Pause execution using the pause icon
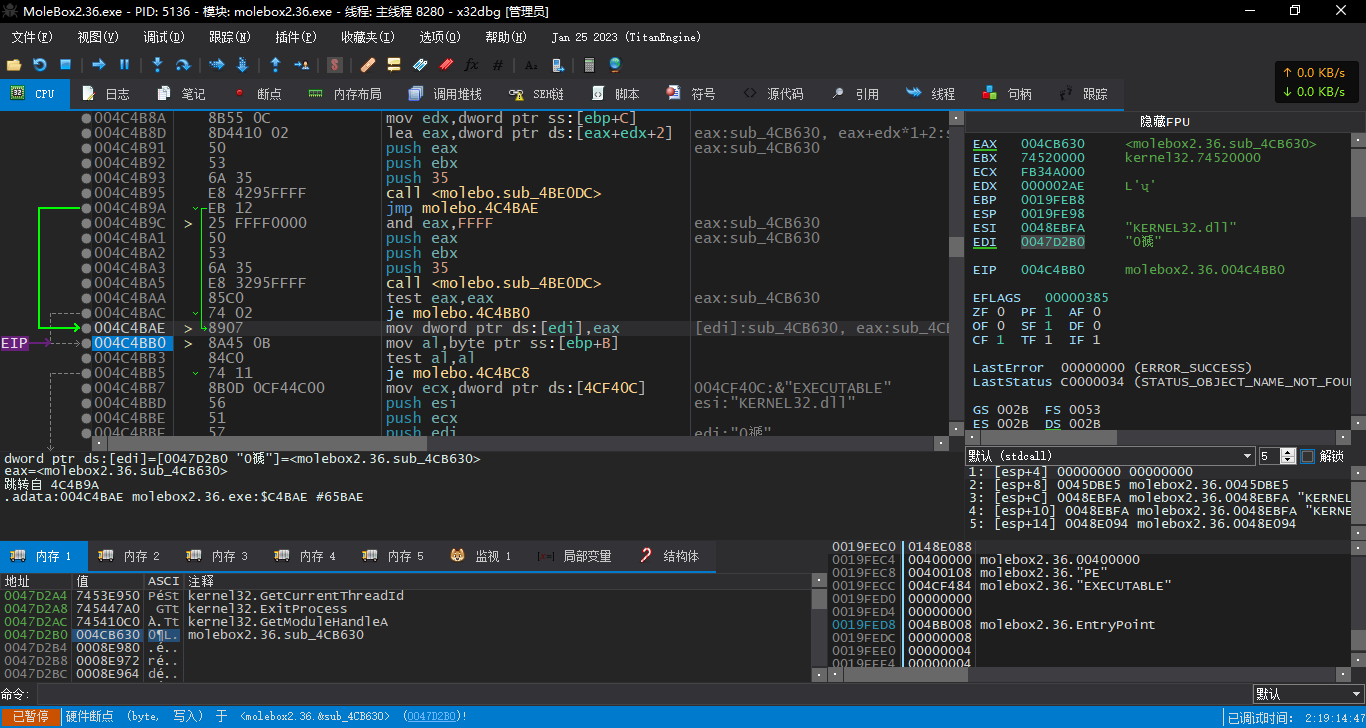Image resolution: width=1366 pixels, height=728 pixels. pyautogui.click(x=125, y=65)
